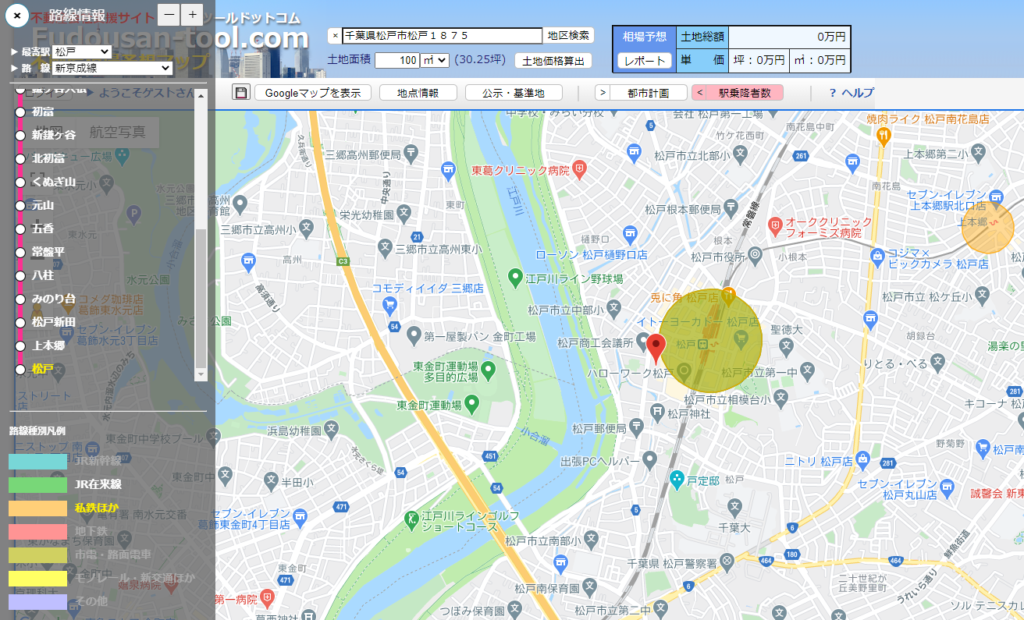This screenshot has height=620, width=1024.
Task: Click the 松戸神社 shrine marker
Action: 657,412
